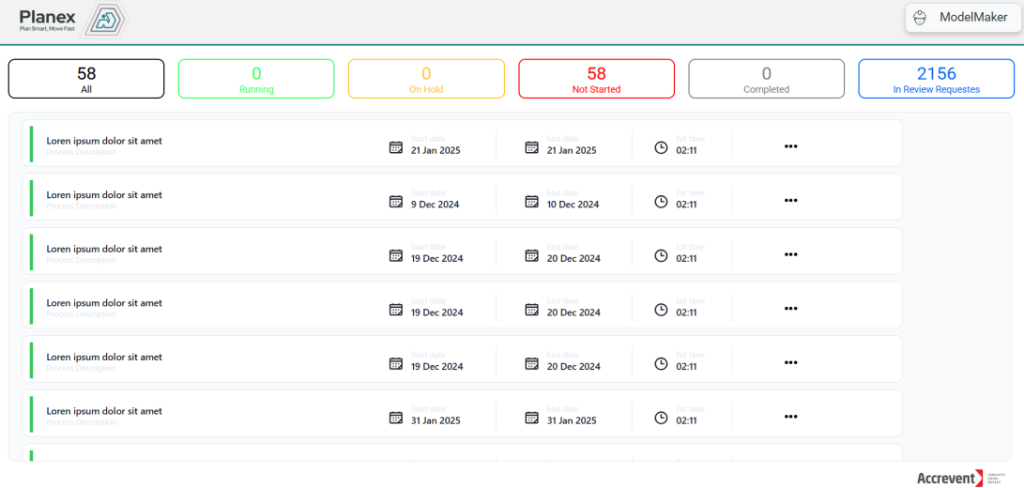
Task: Click calendar icon beside start date 9 Dec 2024
Action: pos(395,201)
